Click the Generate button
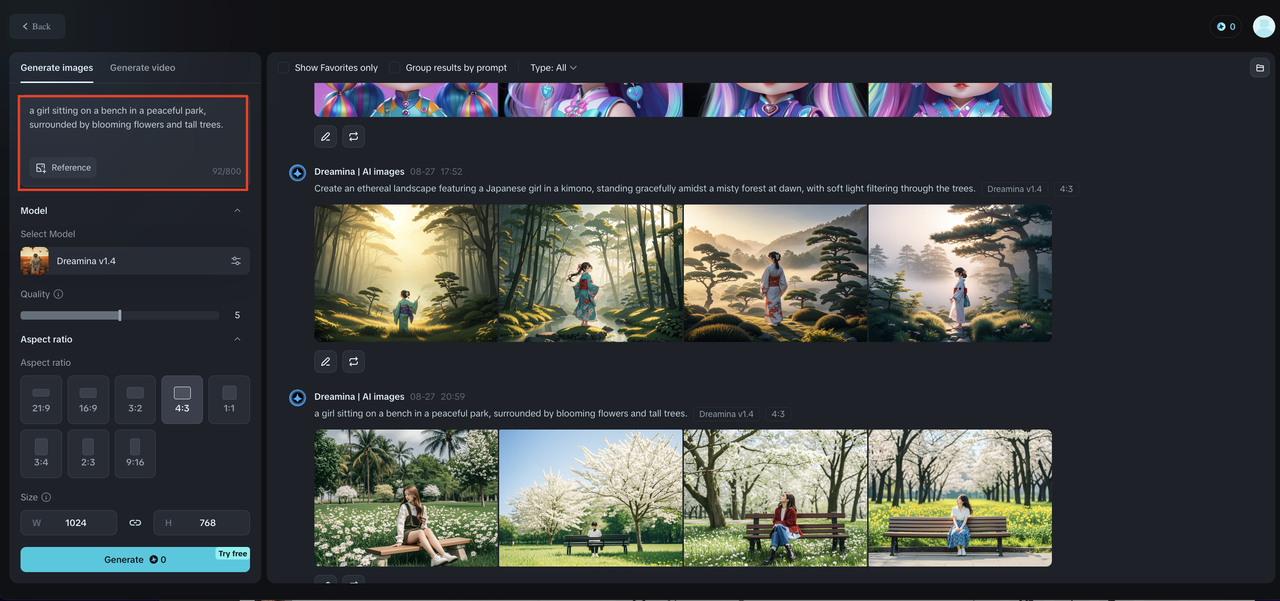The image size is (1280, 601). (x=135, y=559)
